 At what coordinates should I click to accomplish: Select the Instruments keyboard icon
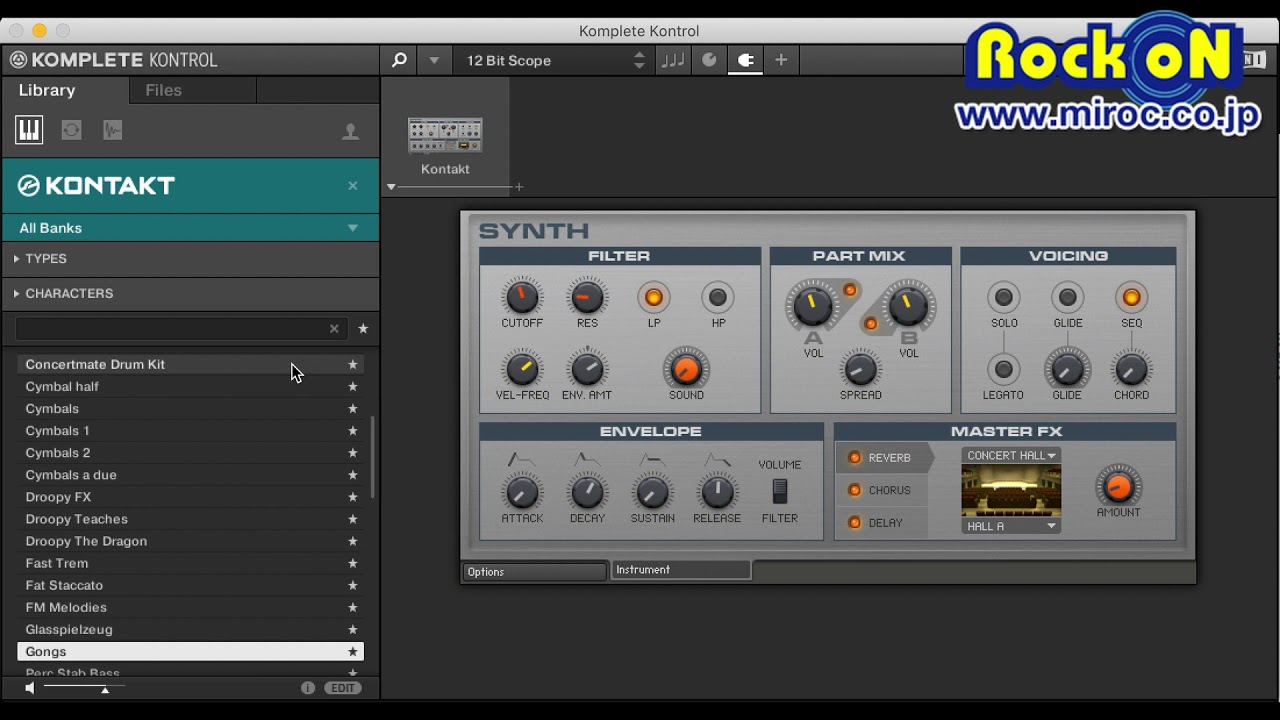[29, 130]
